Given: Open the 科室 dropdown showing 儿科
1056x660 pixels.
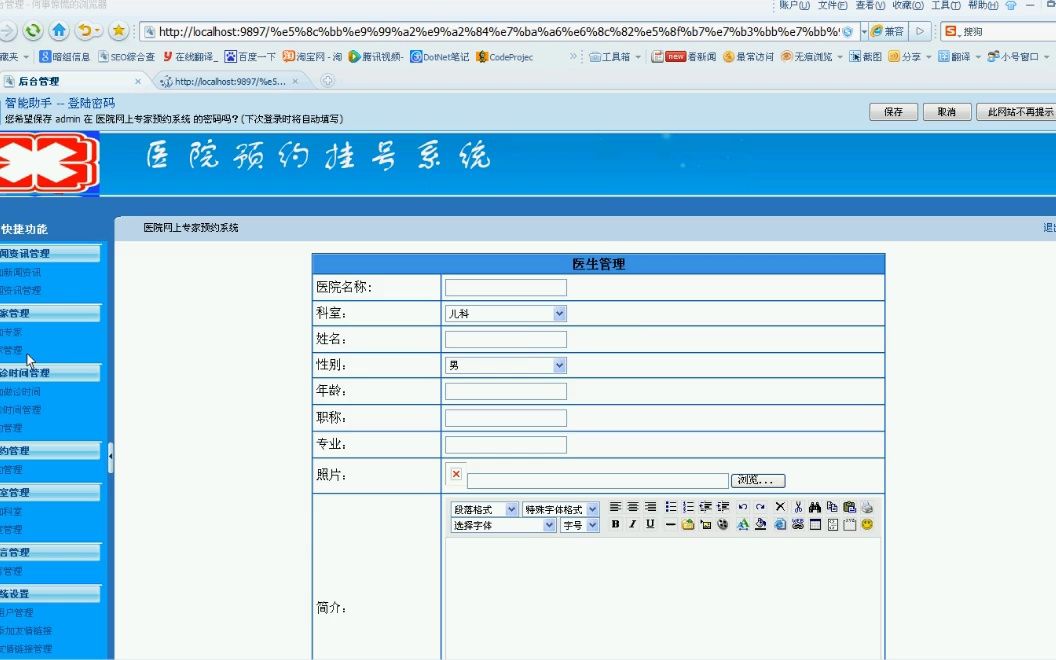Looking at the screenshot, I should [x=506, y=313].
